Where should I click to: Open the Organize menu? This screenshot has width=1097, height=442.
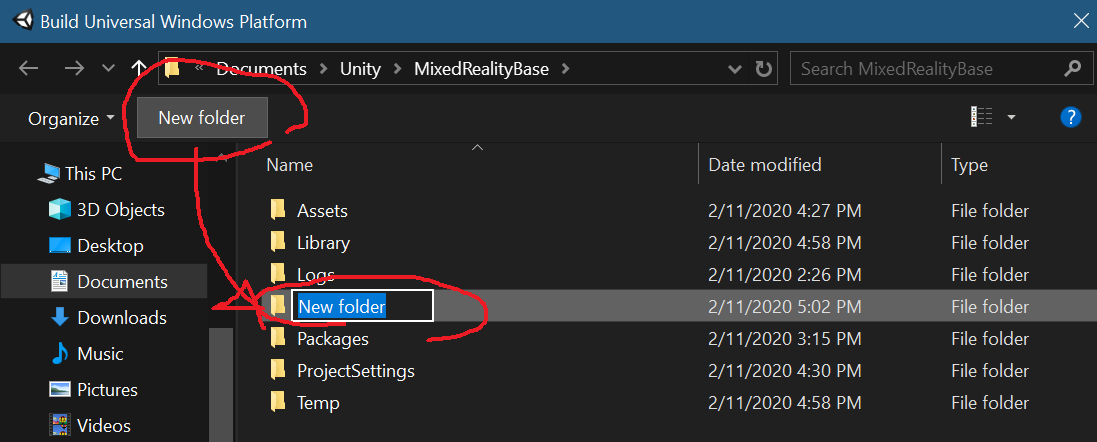(71, 118)
